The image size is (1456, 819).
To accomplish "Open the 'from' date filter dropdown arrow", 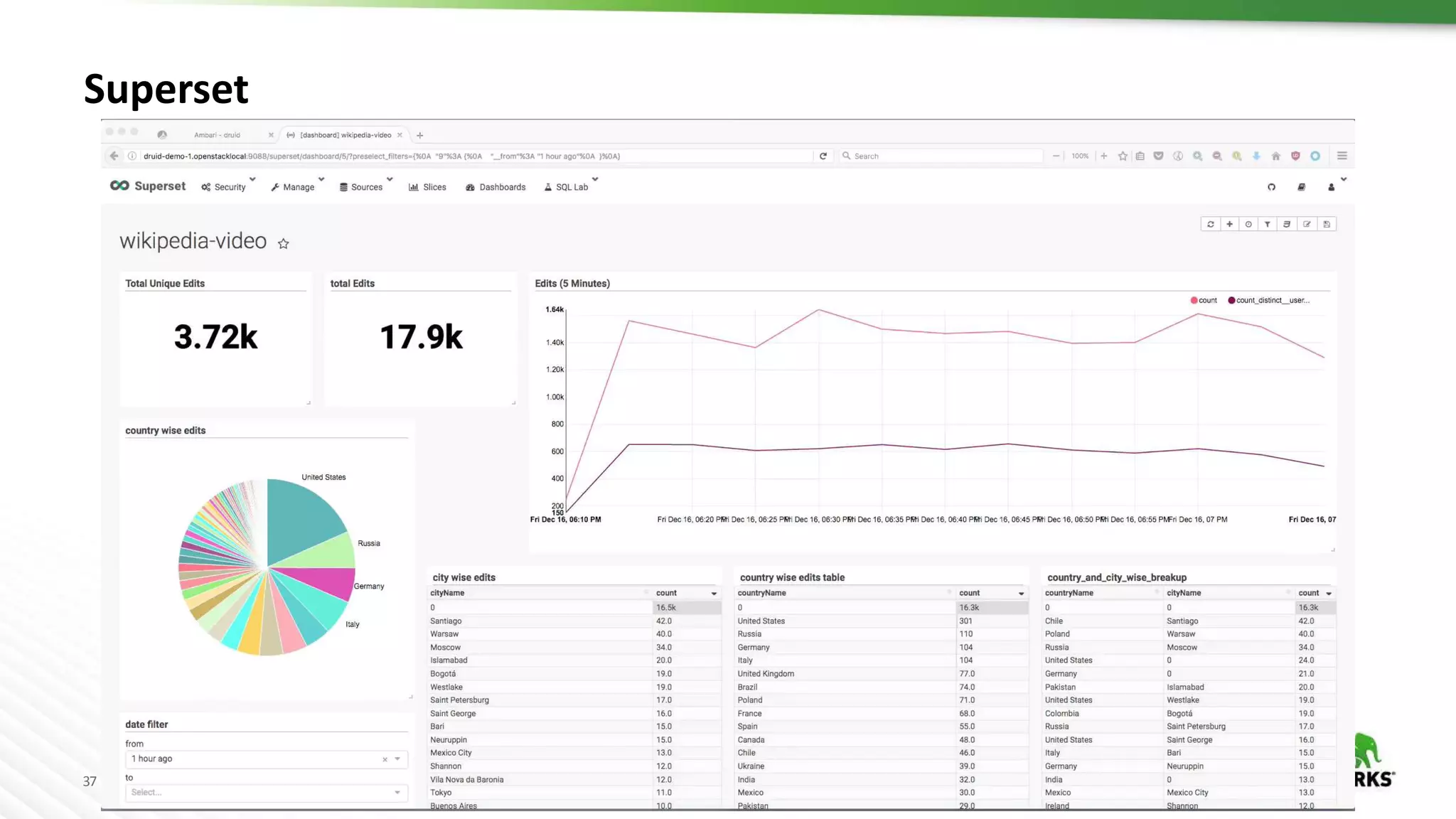I will click(397, 759).
